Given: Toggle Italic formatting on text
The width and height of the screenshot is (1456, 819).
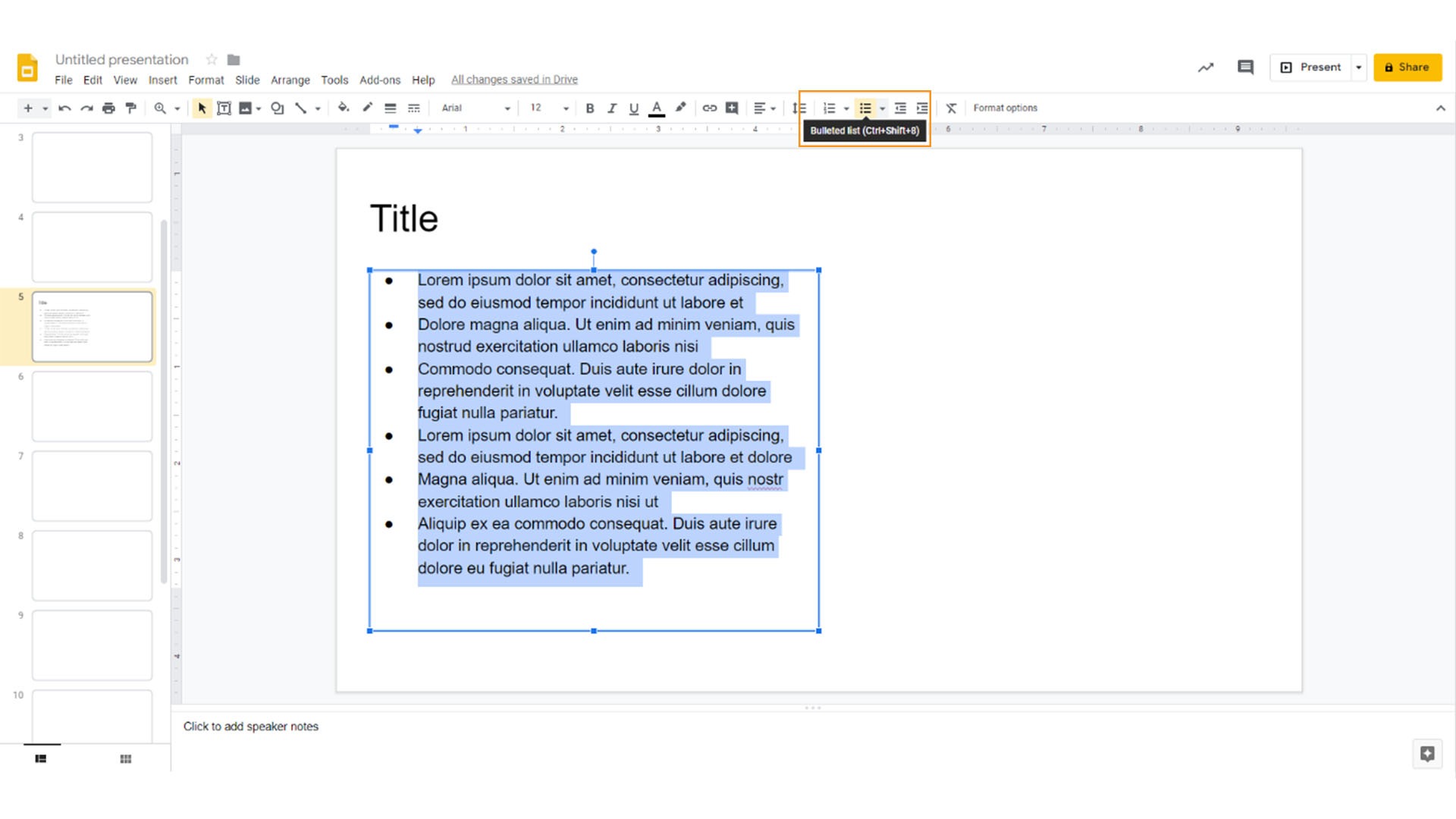Looking at the screenshot, I should tap(611, 108).
